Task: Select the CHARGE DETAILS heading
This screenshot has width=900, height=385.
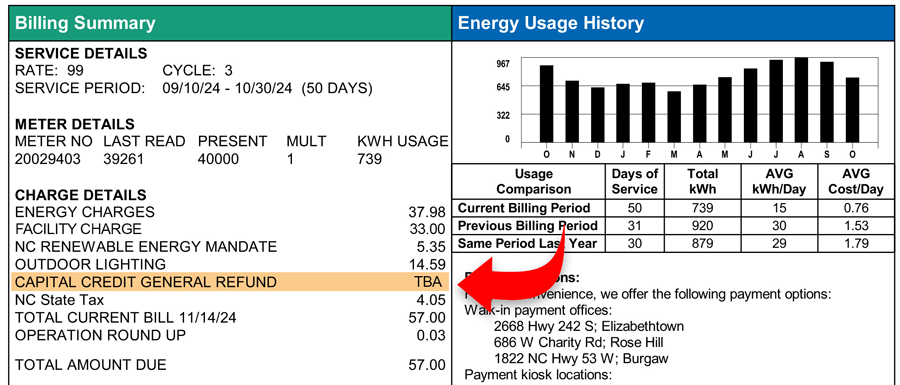Action: tap(80, 195)
